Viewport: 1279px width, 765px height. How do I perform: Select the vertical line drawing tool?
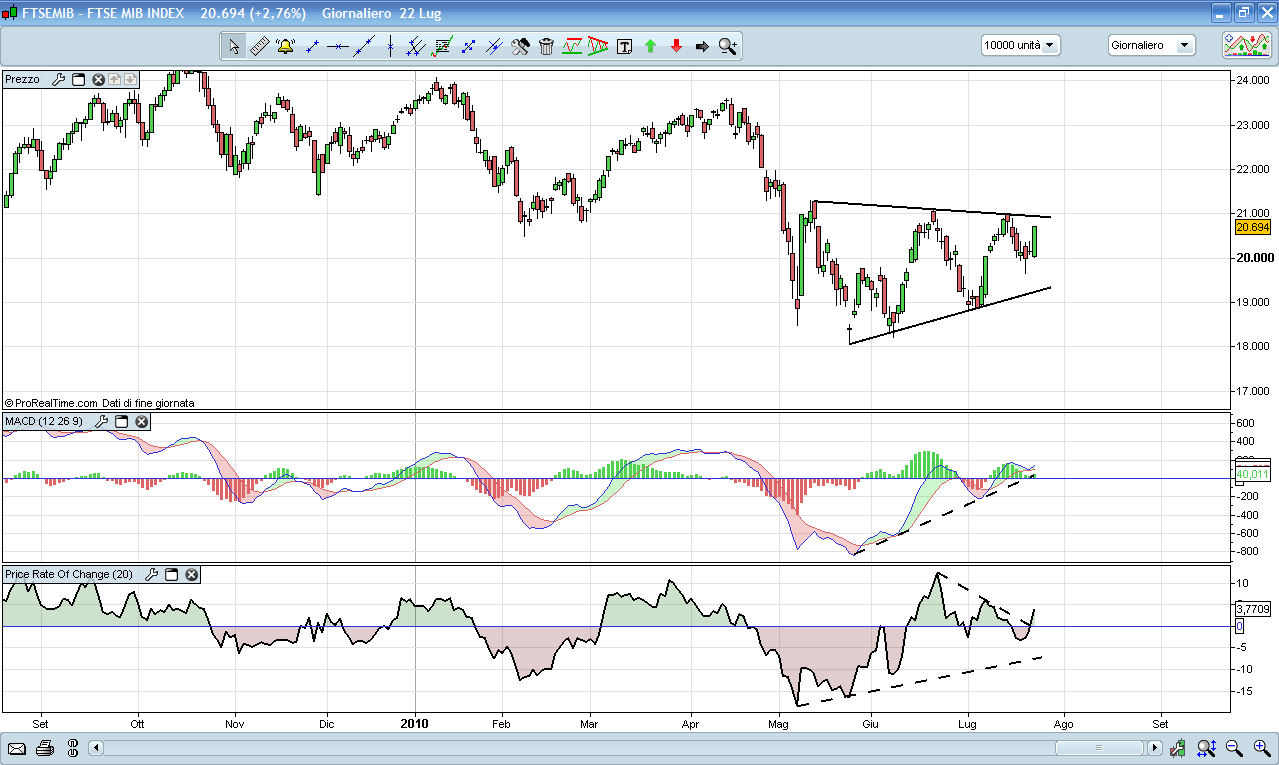click(x=390, y=46)
